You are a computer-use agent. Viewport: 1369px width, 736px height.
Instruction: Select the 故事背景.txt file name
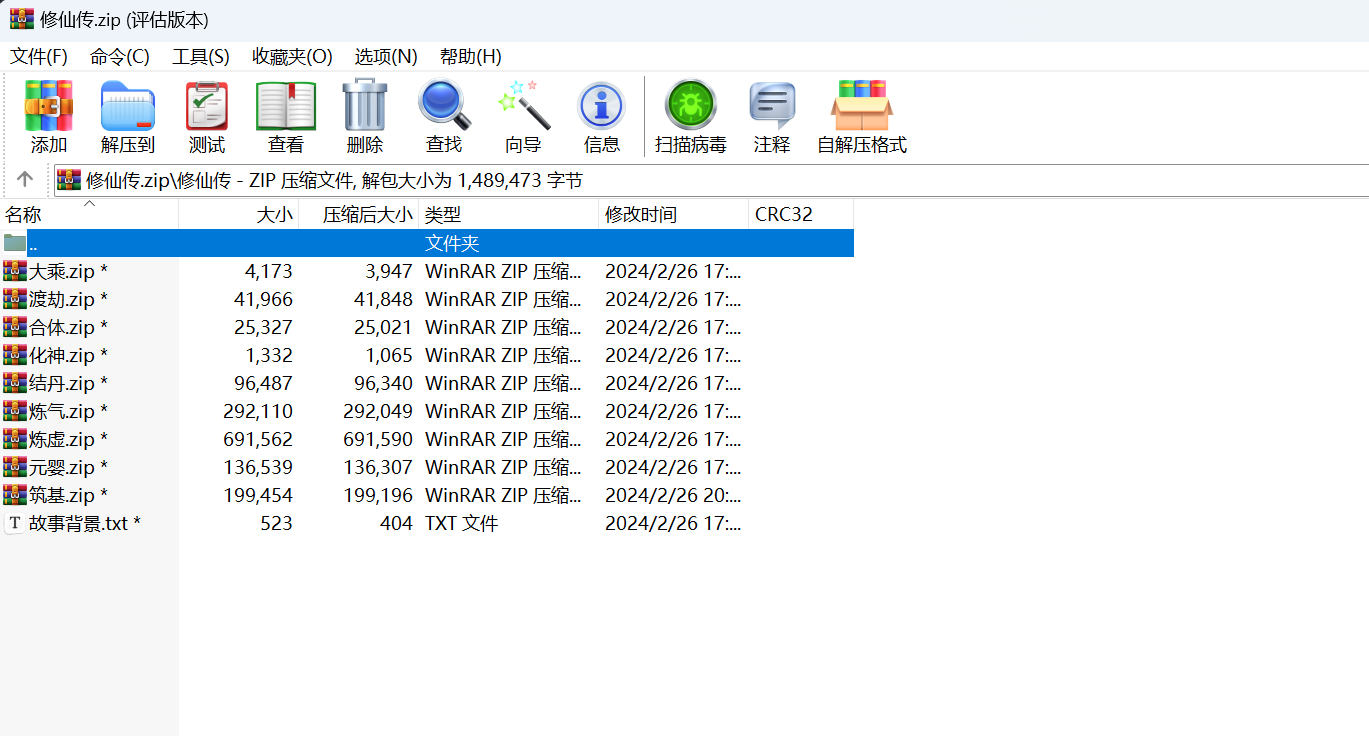(85, 523)
